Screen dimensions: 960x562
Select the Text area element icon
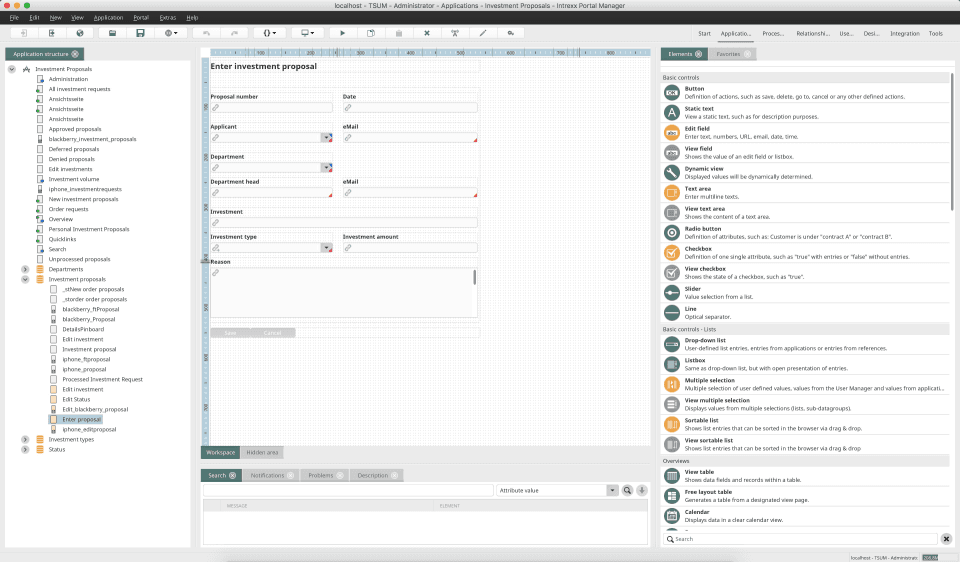(672, 193)
